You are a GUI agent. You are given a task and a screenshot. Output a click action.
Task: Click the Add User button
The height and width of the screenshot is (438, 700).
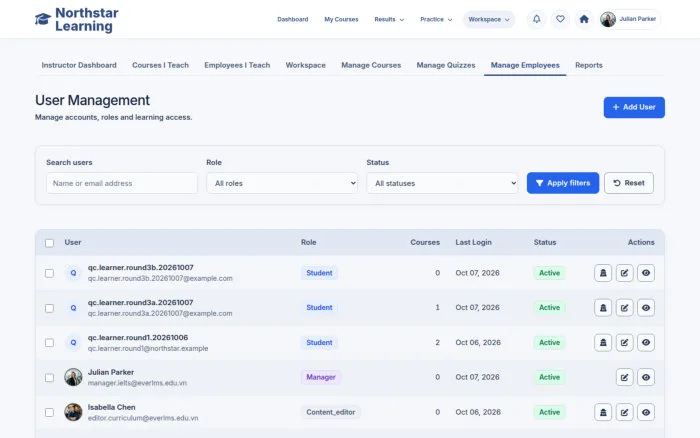(634, 107)
